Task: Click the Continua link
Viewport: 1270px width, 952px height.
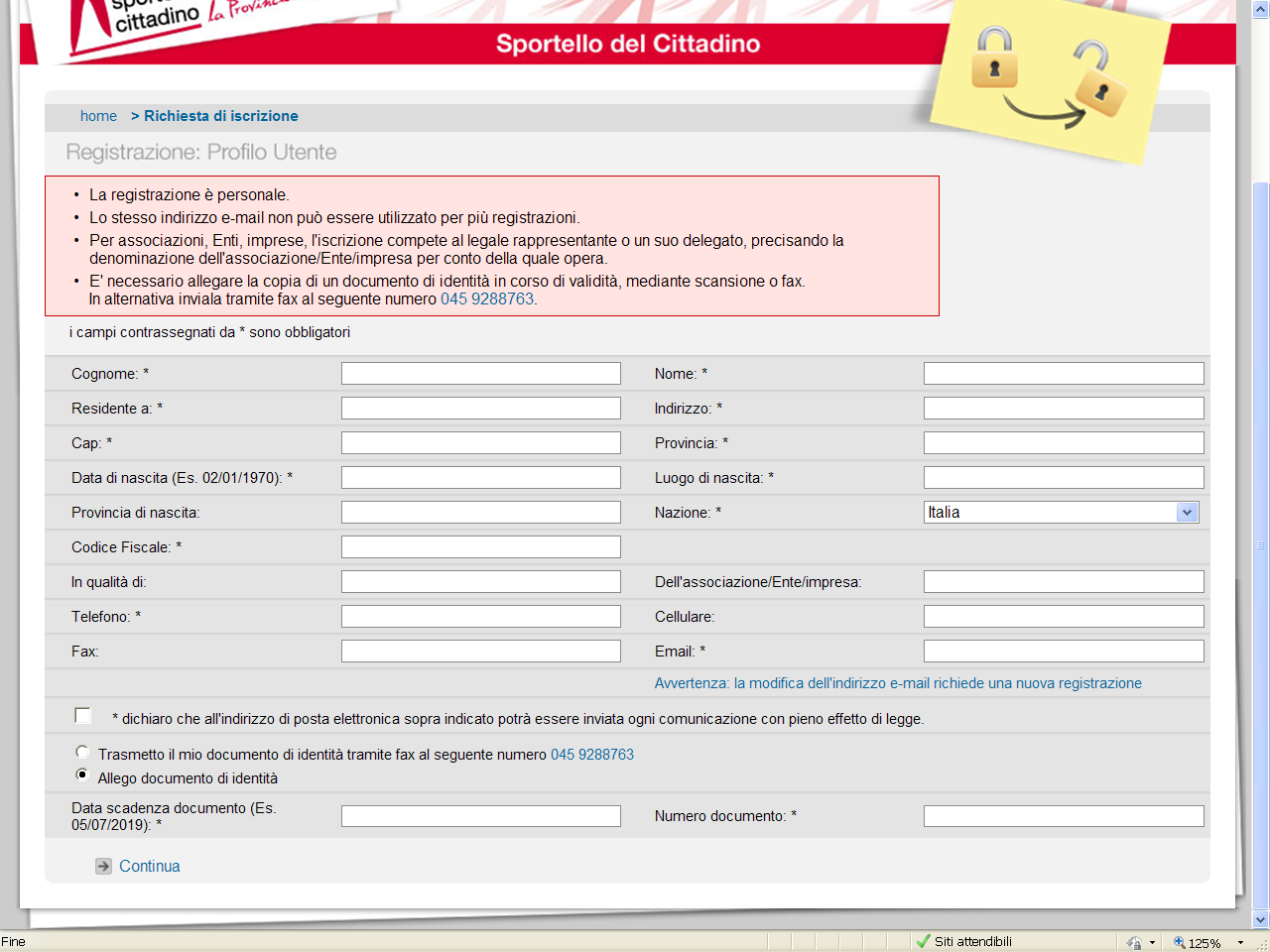Action: click(150, 867)
